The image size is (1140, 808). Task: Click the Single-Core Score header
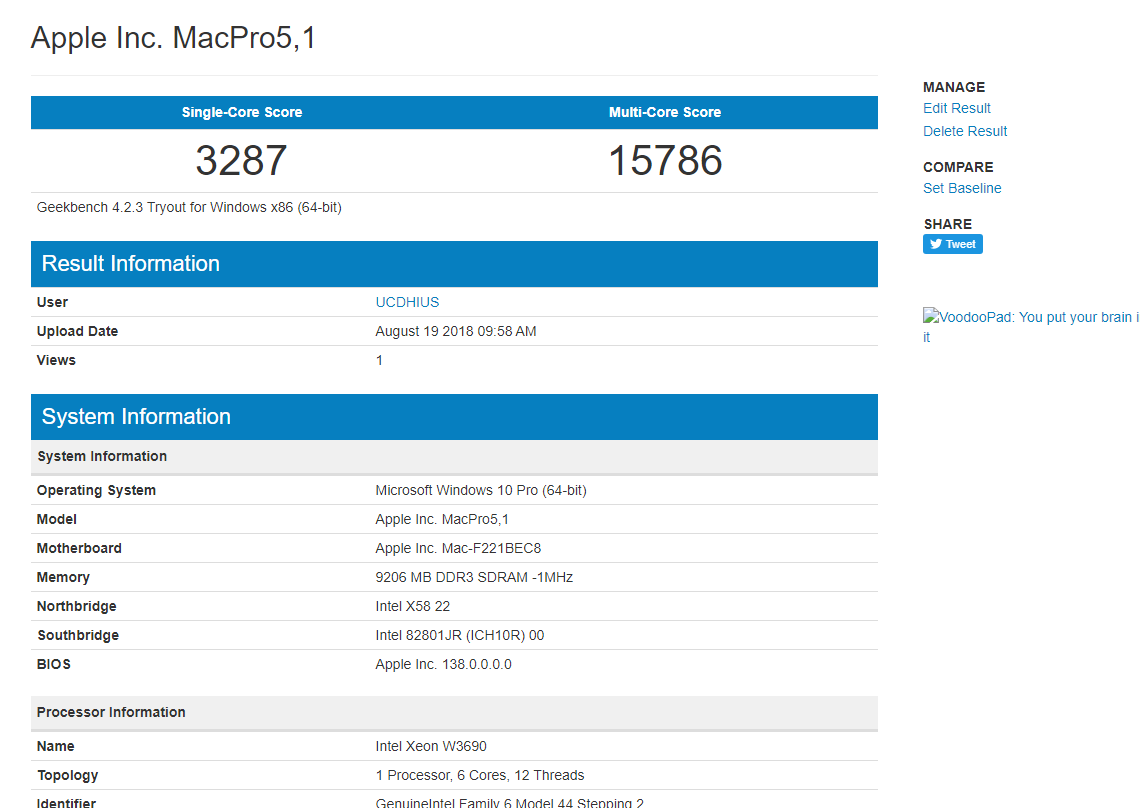(241, 113)
